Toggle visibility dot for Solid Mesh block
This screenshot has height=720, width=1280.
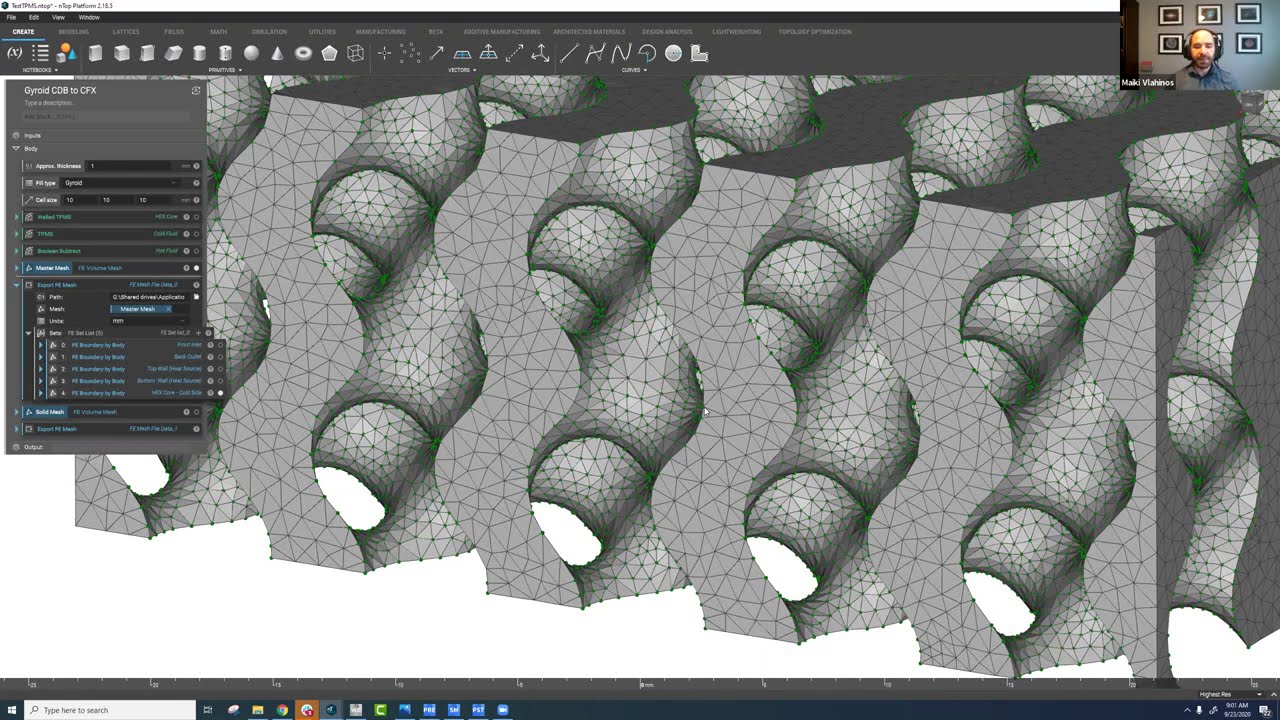196,412
